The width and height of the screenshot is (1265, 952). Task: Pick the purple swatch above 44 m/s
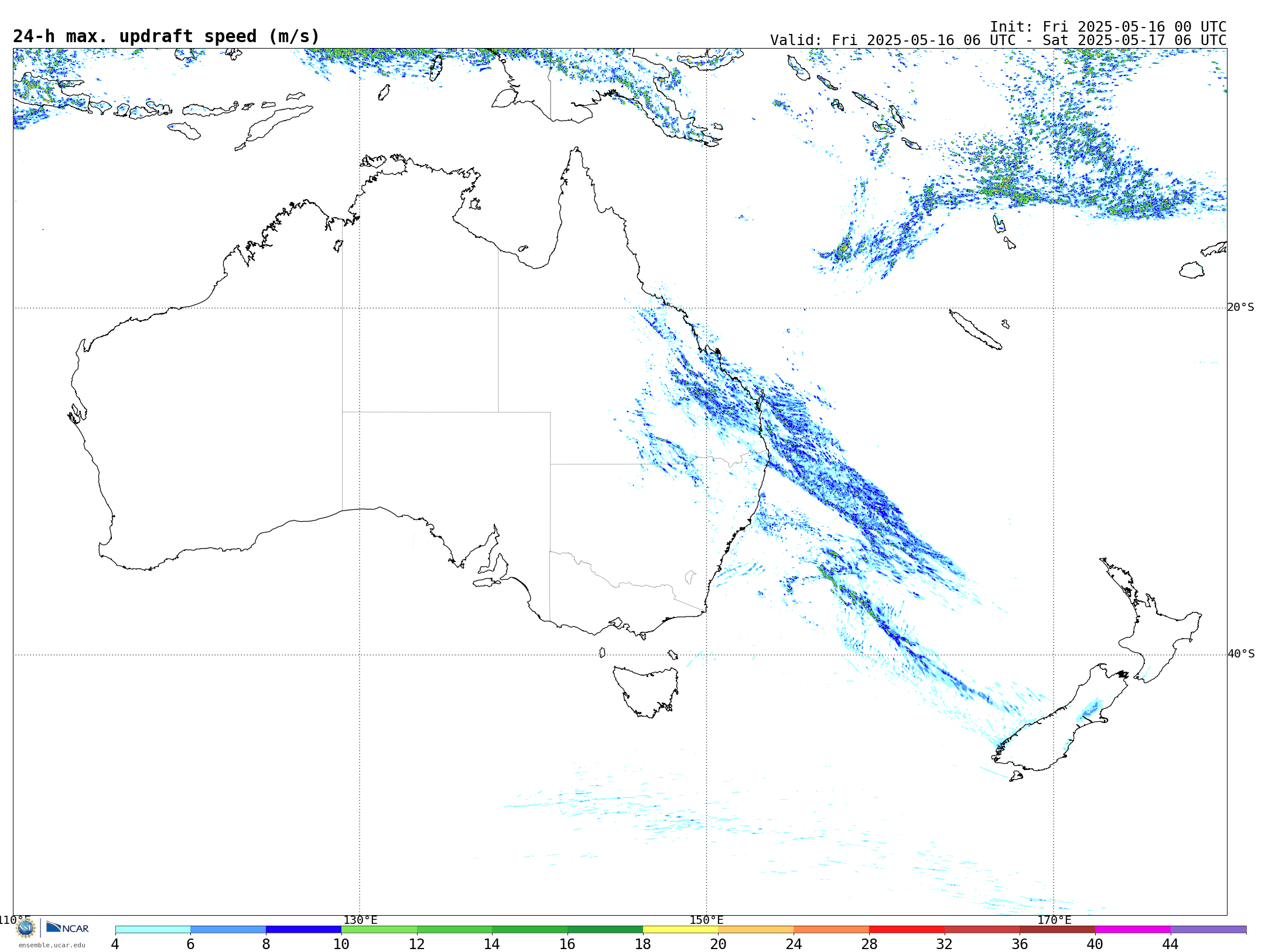pyautogui.click(x=1208, y=930)
